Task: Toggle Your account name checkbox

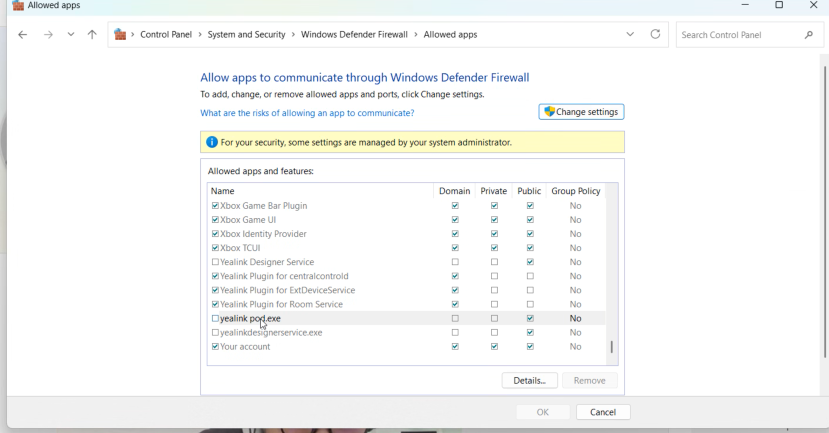Action: 215,346
